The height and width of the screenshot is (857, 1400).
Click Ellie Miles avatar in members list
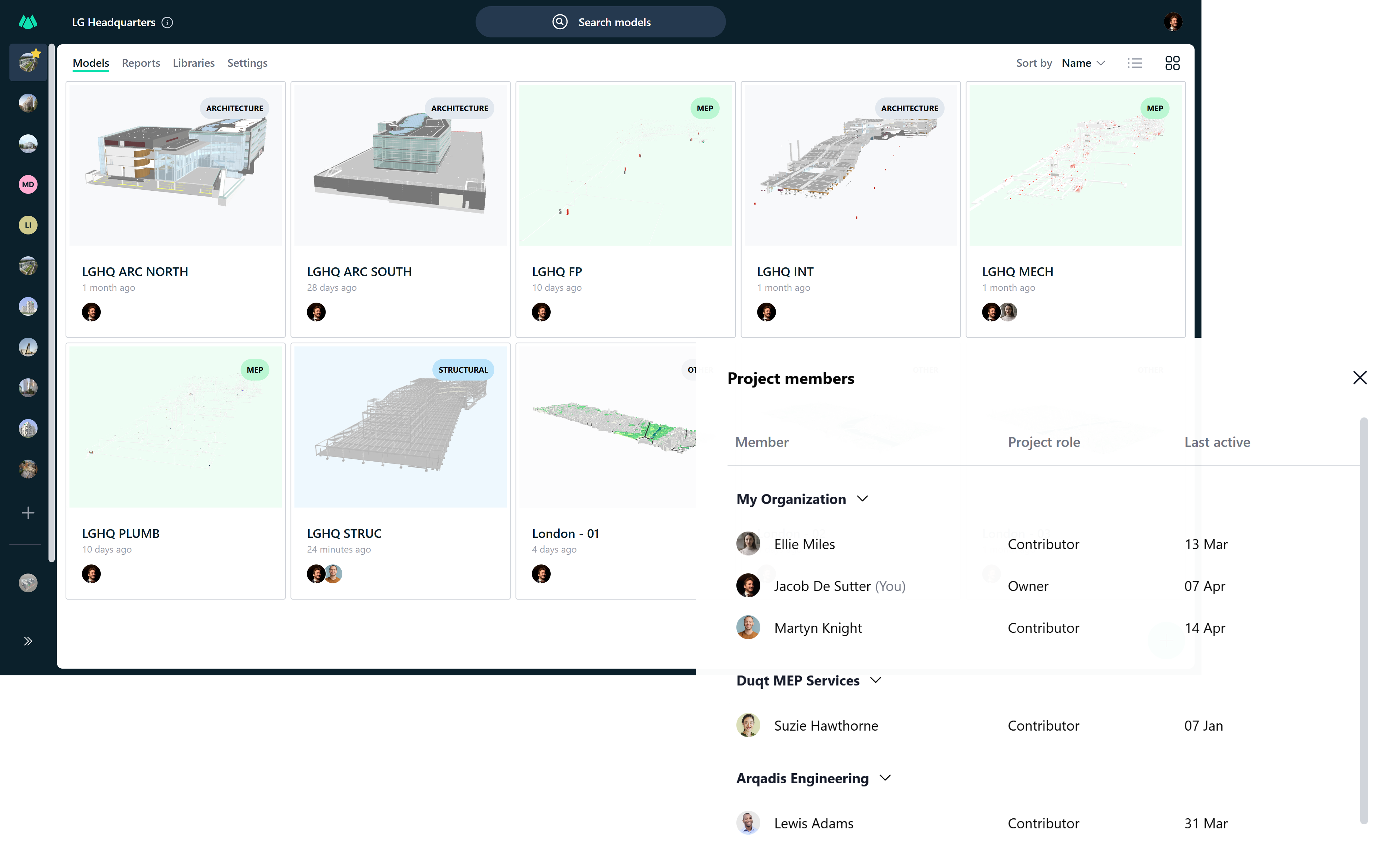pos(748,544)
